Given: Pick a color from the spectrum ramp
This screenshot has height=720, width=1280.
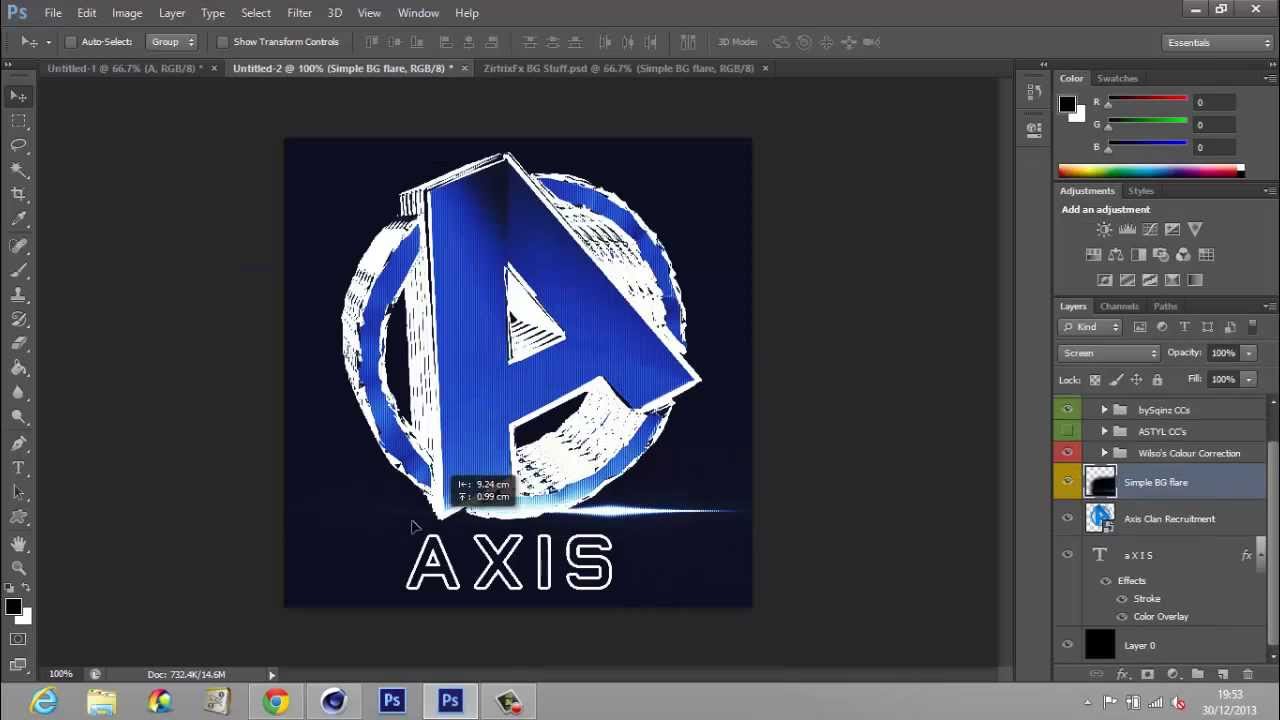Looking at the screenshot, I should [x=1151, y=171].
